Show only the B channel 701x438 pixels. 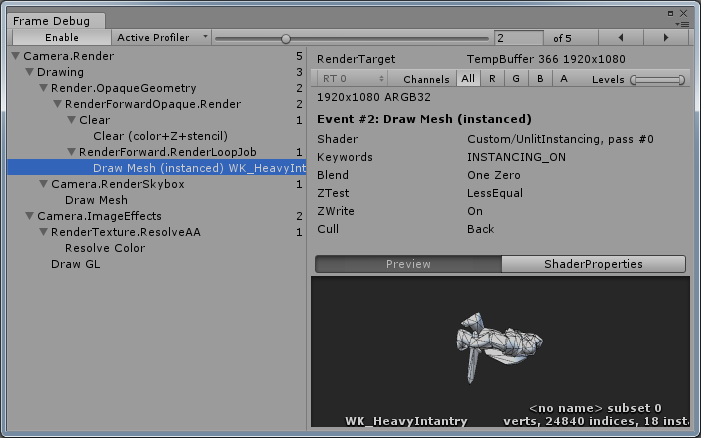(x=540, y=79)
